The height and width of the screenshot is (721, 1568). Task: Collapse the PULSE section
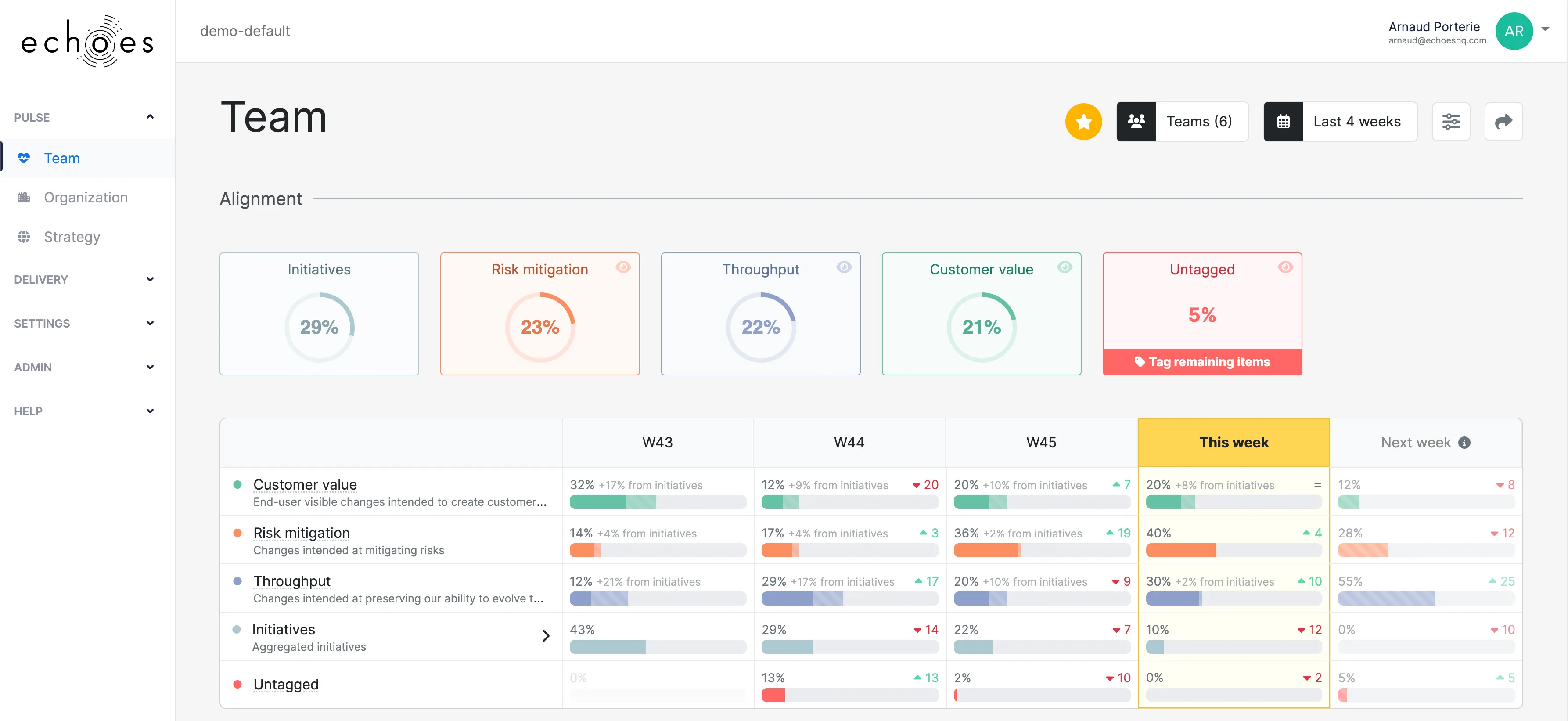(150, 117)
